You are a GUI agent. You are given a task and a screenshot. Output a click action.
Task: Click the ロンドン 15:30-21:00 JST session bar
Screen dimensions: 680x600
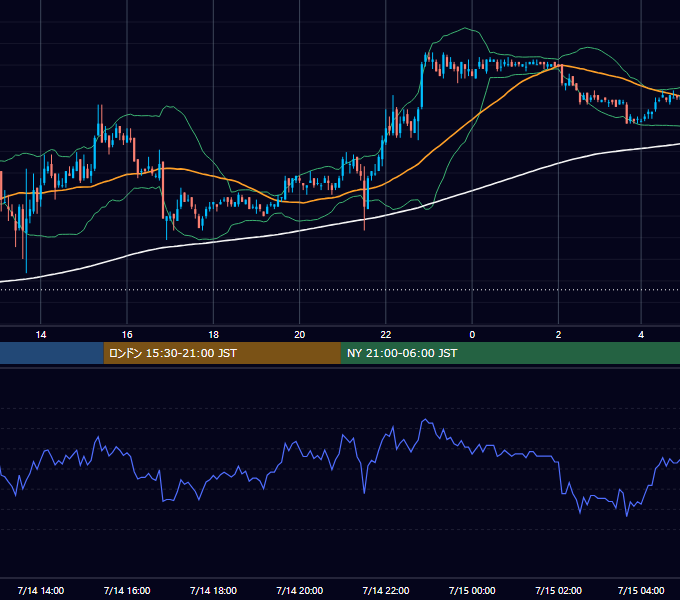pyautogui.click(x=222, y=353)
